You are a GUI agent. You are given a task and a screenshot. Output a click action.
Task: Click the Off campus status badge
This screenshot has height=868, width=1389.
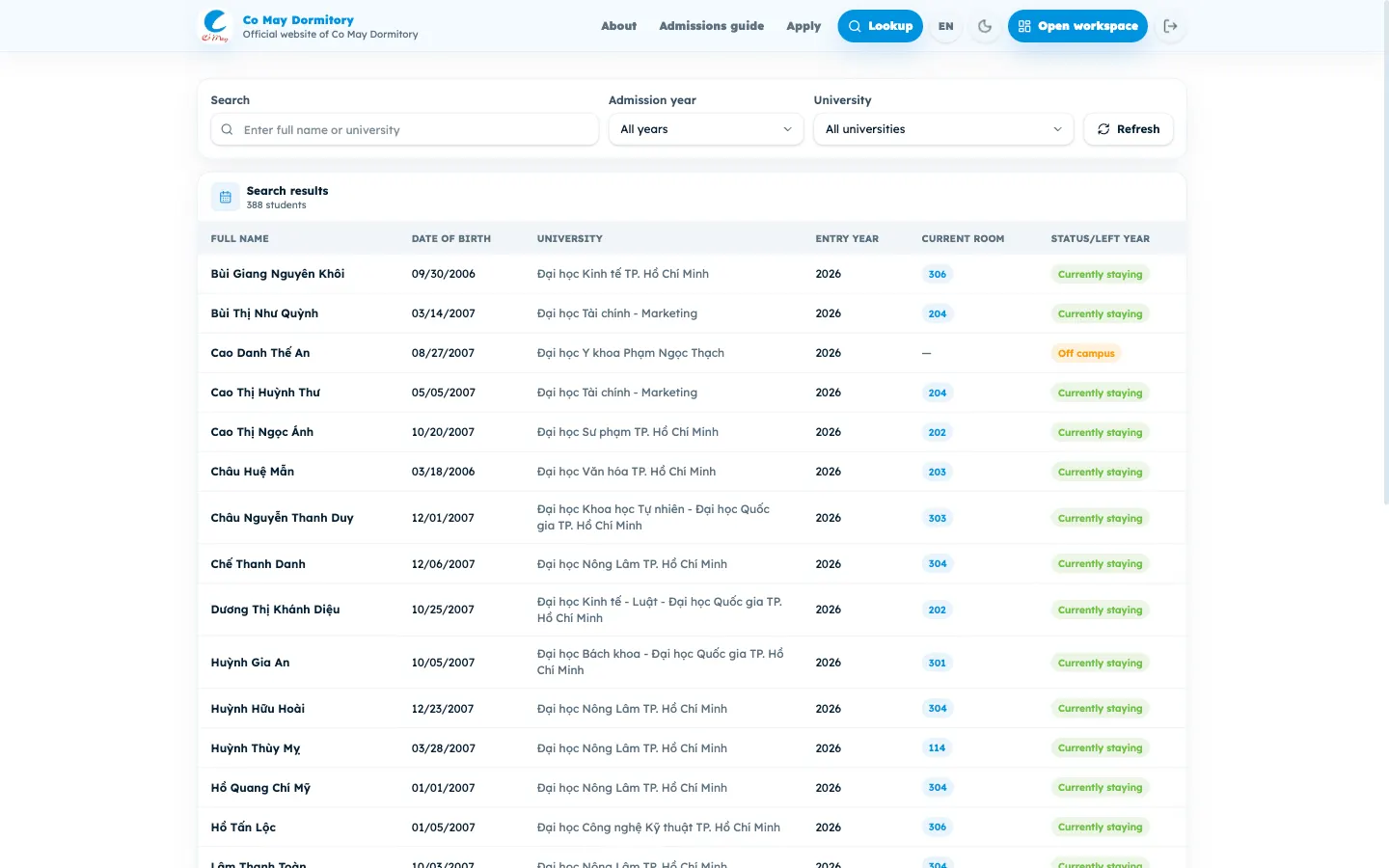tap(1086, 353)
